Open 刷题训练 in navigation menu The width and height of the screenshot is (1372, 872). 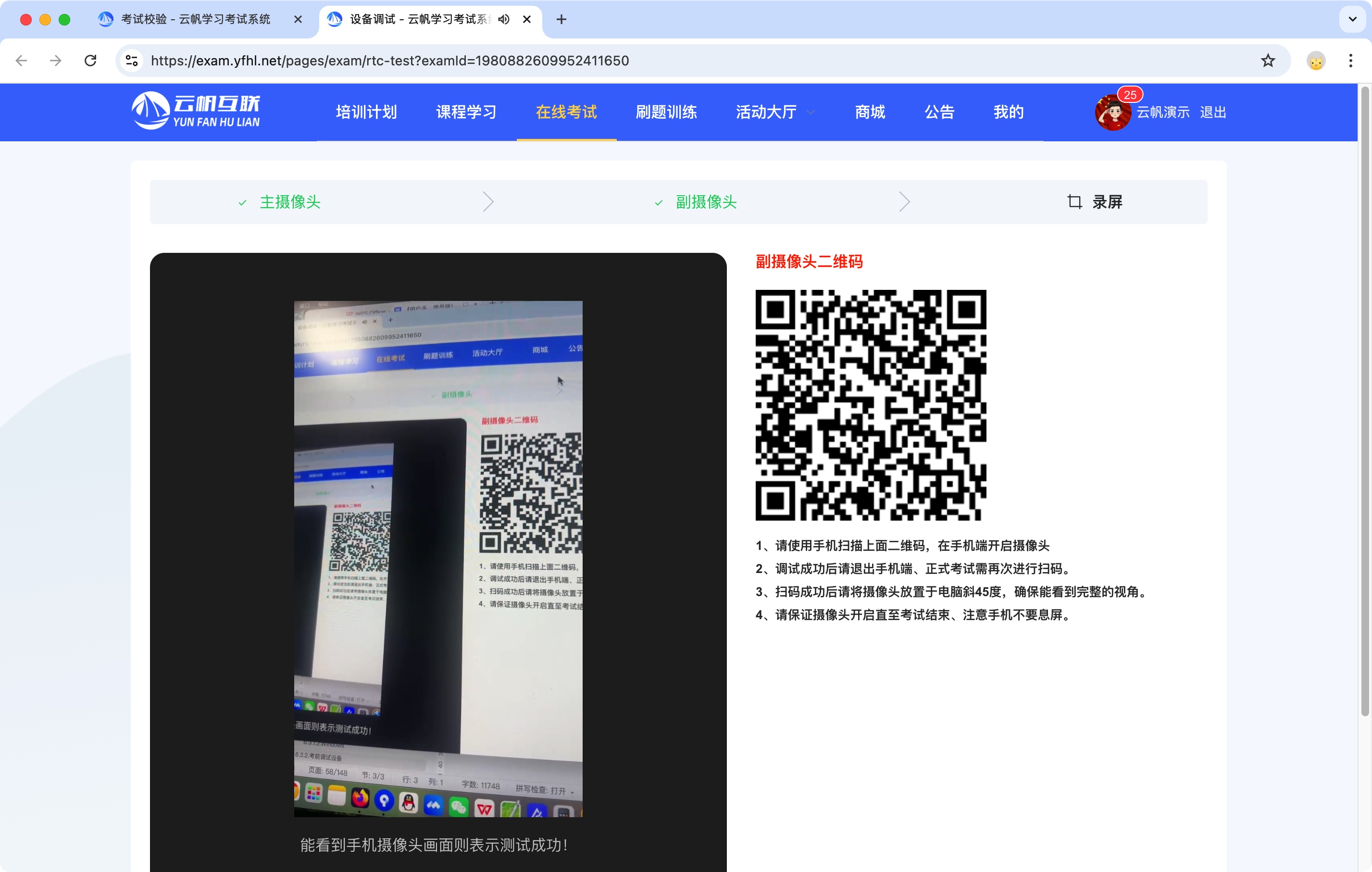(x=665, y=112)
